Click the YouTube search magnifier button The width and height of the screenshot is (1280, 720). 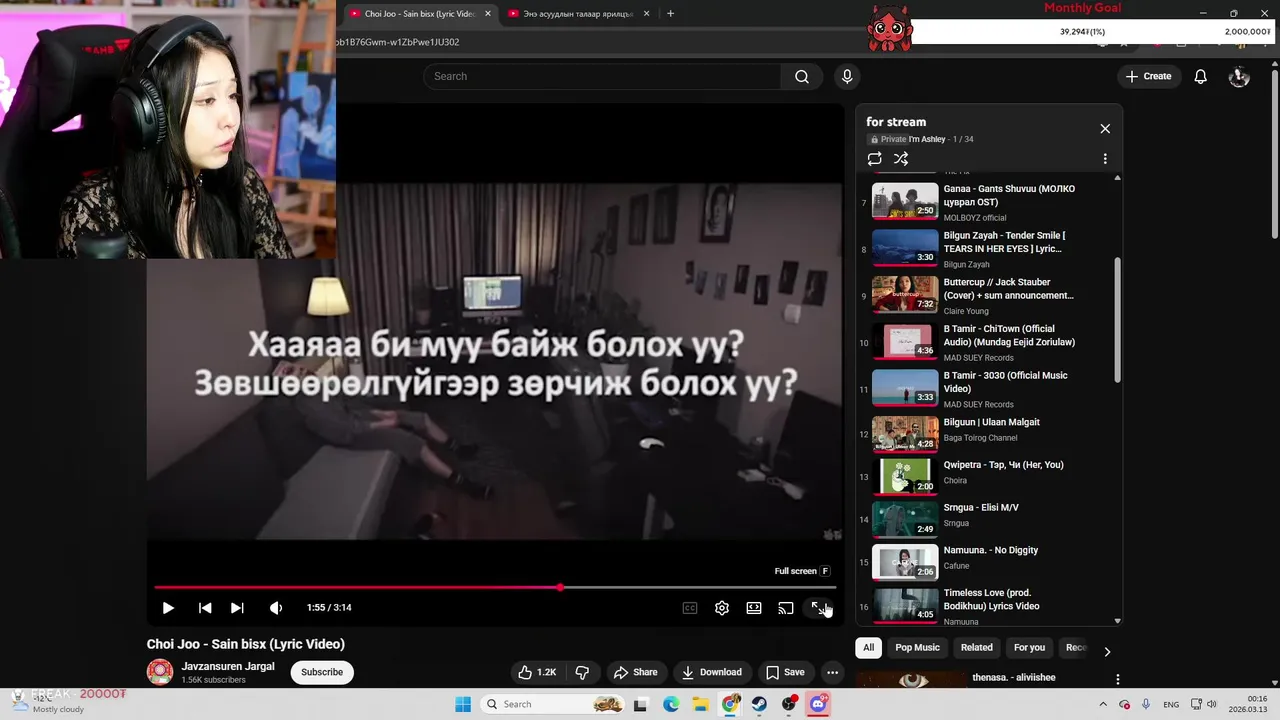coord(802,77)
